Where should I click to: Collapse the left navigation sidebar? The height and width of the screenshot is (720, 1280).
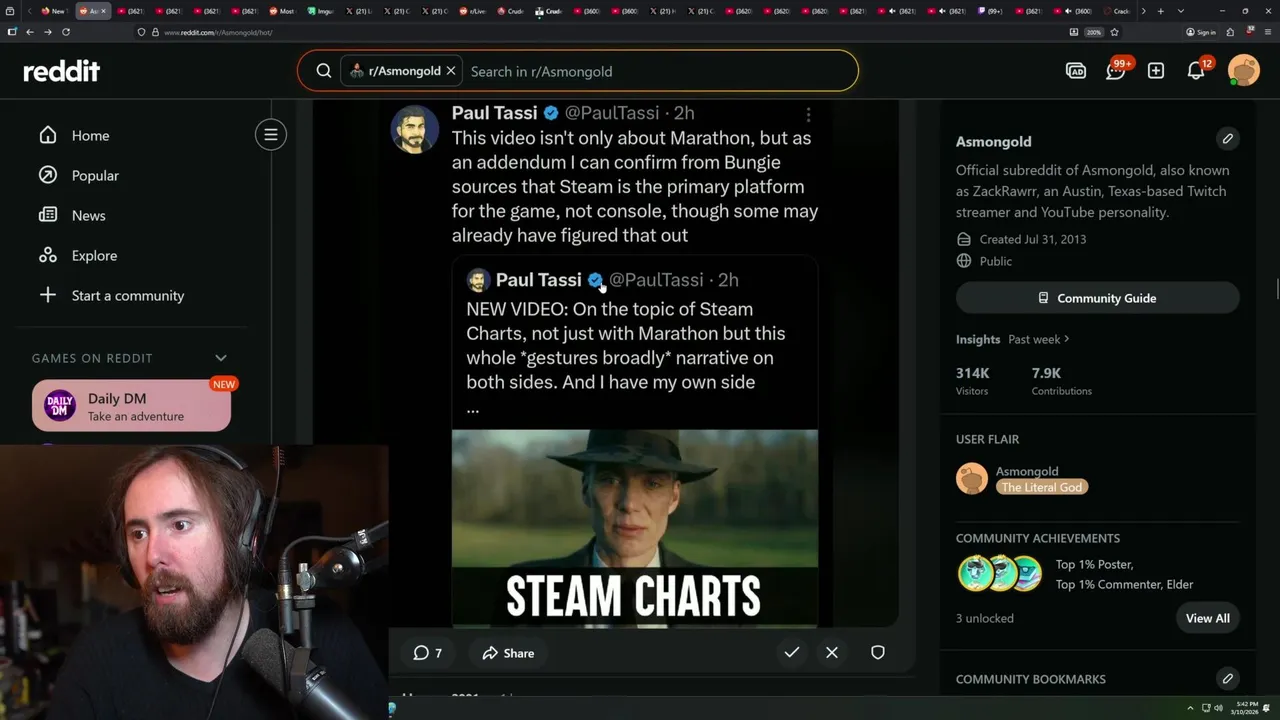pyautogui.click(x=271, y=135)
